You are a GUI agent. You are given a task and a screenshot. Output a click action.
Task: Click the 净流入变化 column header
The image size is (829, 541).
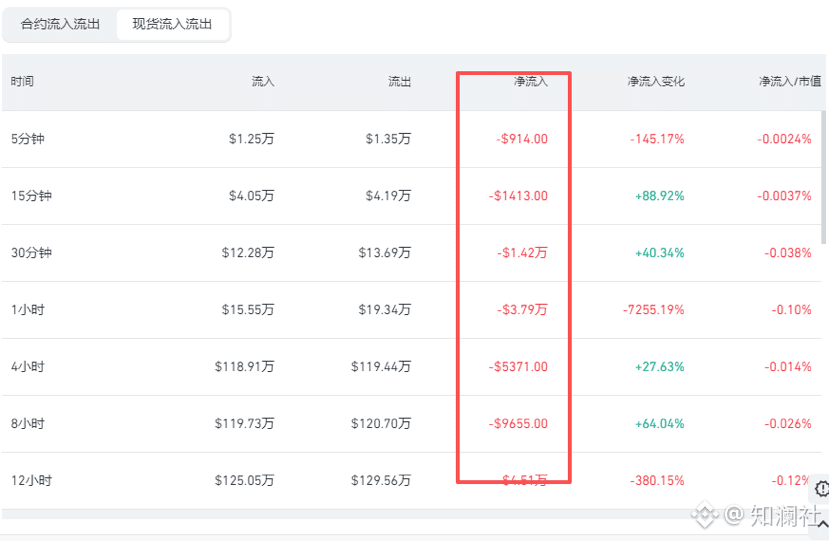click(656, 81)
